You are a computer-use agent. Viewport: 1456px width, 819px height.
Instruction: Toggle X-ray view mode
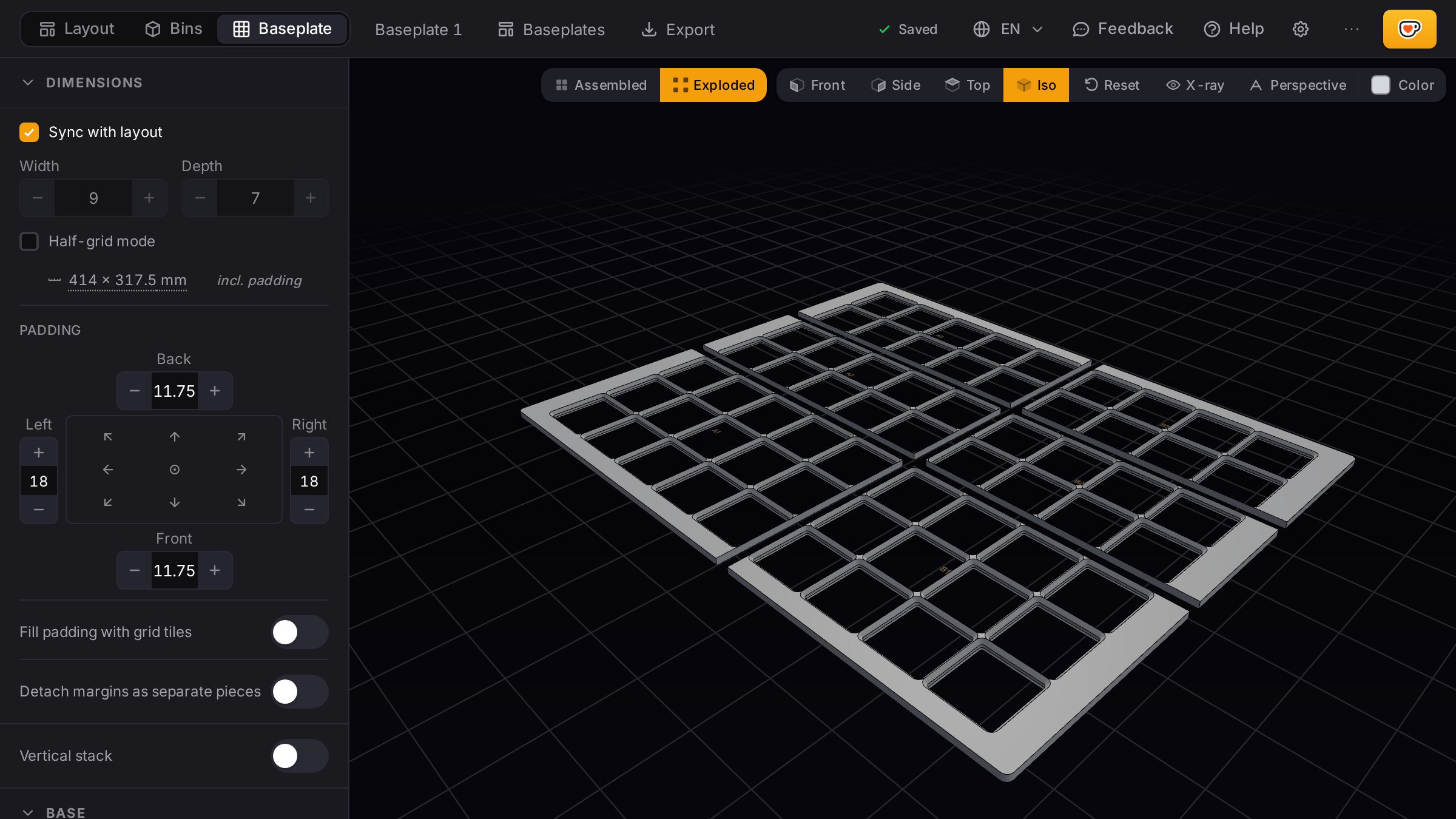coord(1195,85)
